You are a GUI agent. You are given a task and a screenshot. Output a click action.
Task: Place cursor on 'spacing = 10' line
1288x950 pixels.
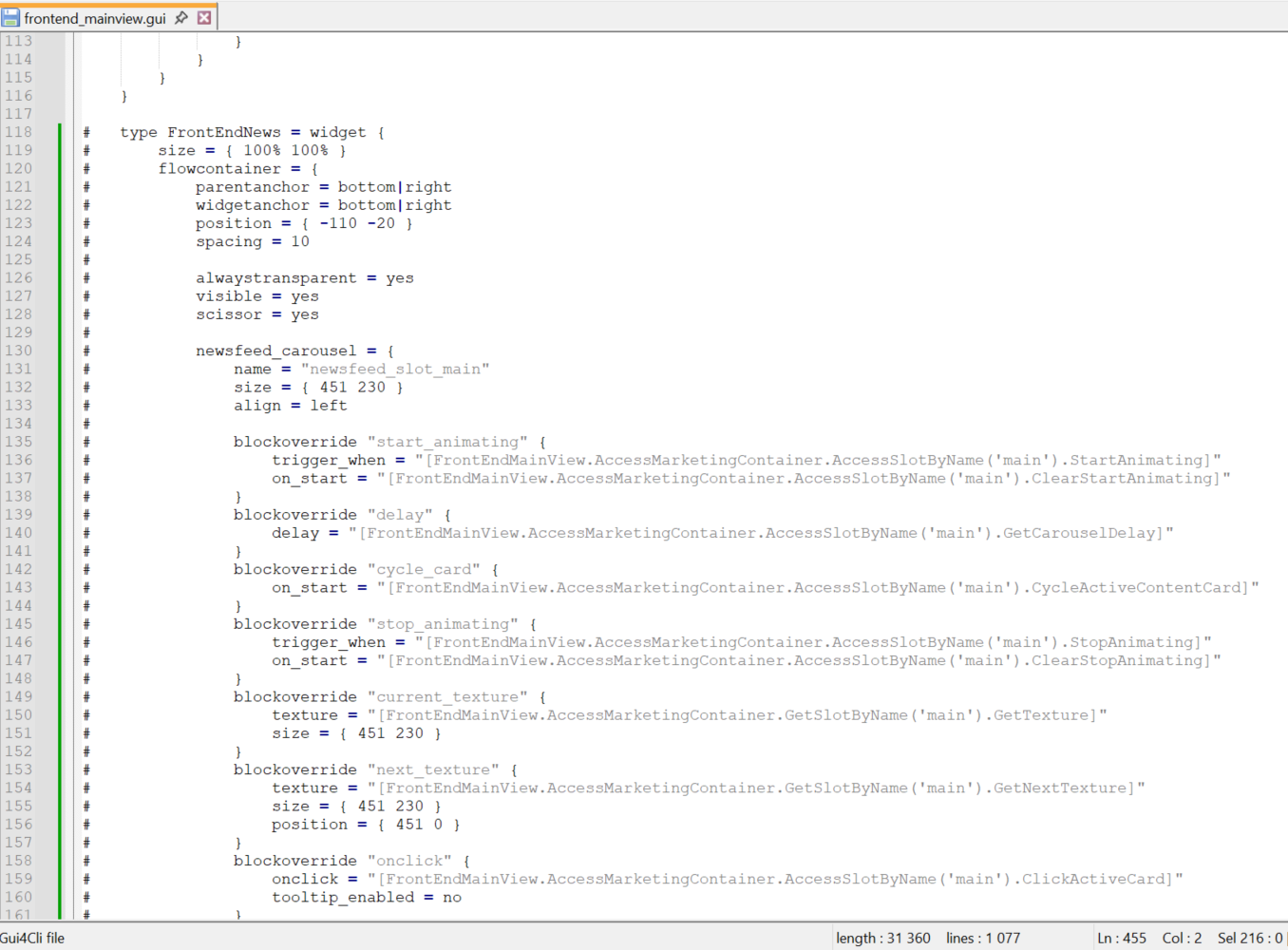(x=253, y=241)
